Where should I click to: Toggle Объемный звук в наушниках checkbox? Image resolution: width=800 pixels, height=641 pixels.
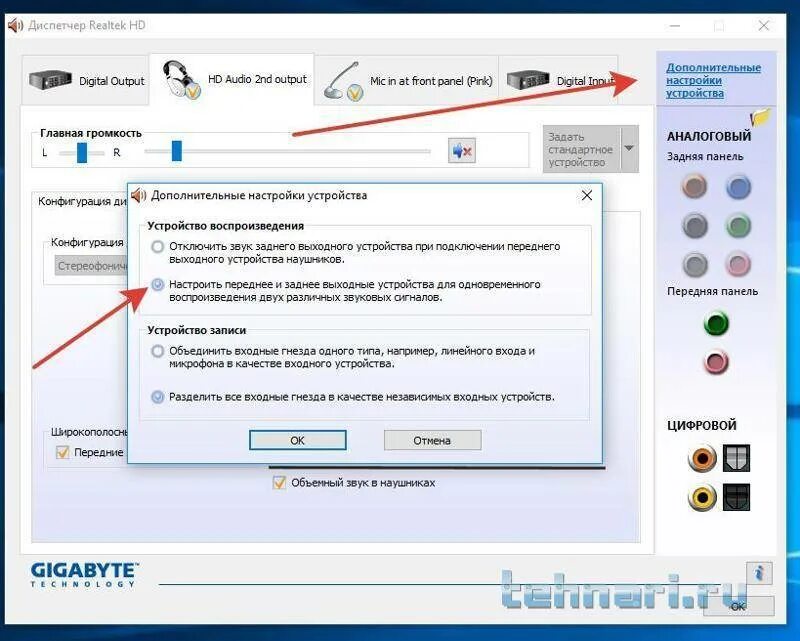(279, 482)
